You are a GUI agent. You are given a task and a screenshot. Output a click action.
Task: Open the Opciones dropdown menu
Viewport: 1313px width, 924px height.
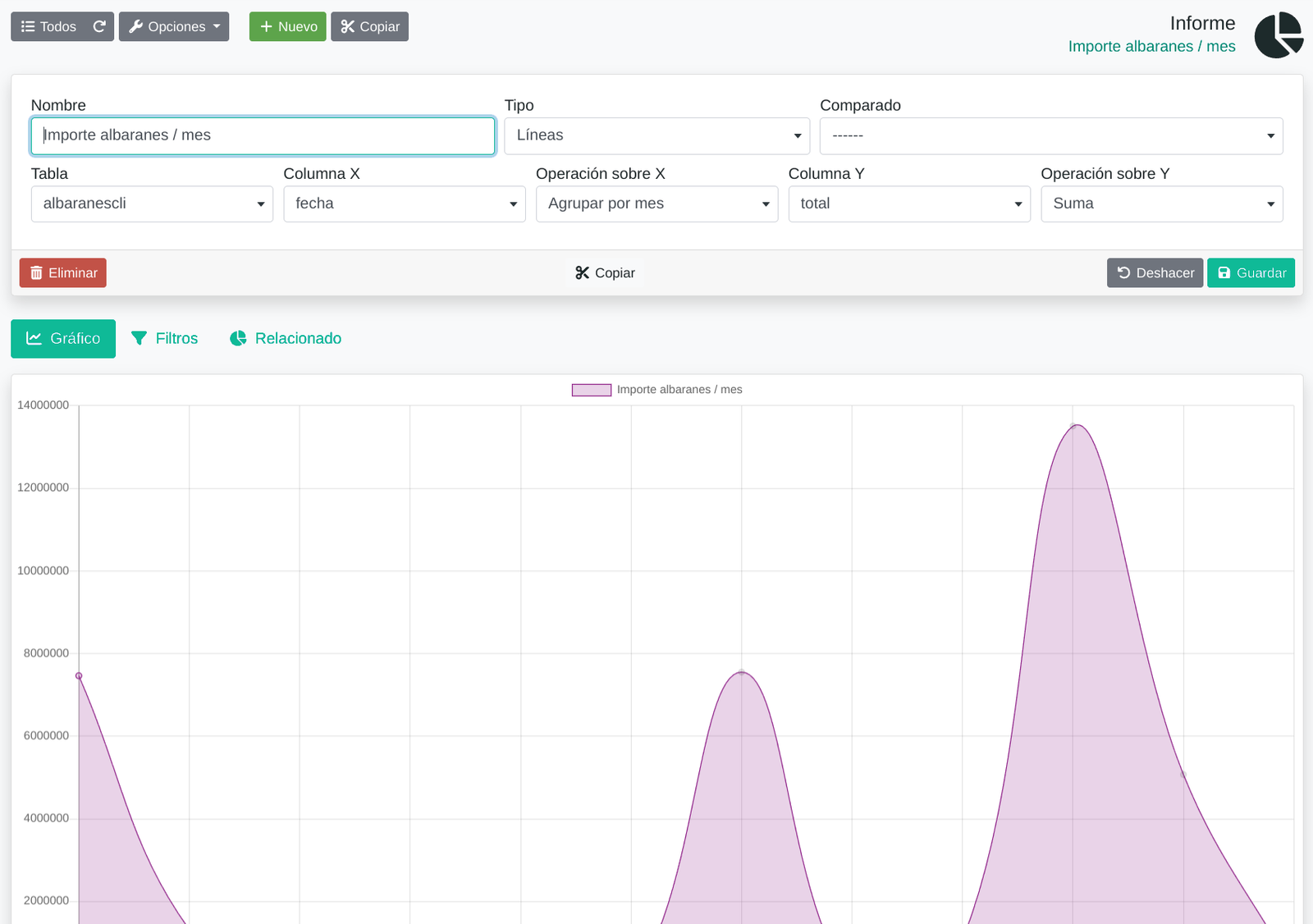174,26
